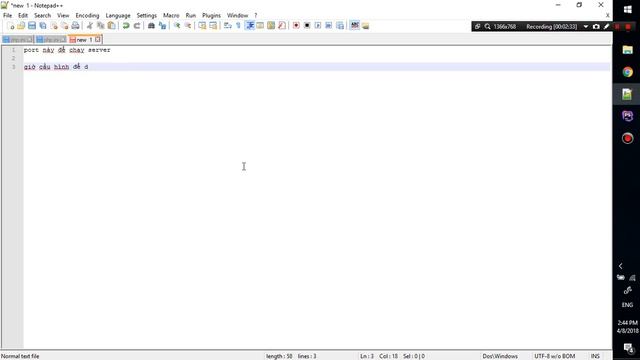Open Find with the binoculars icon
This screenshot has width=640, height=360.
click(x=151, y=26)
